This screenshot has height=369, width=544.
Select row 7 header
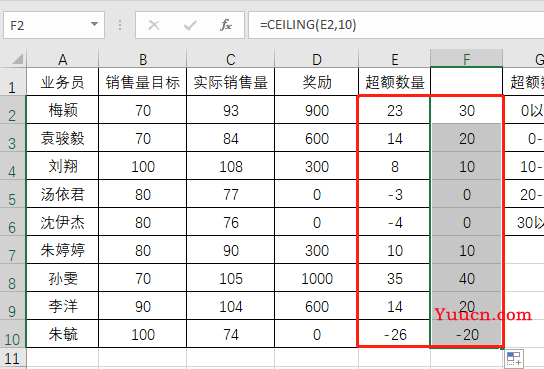pos(13,250)
